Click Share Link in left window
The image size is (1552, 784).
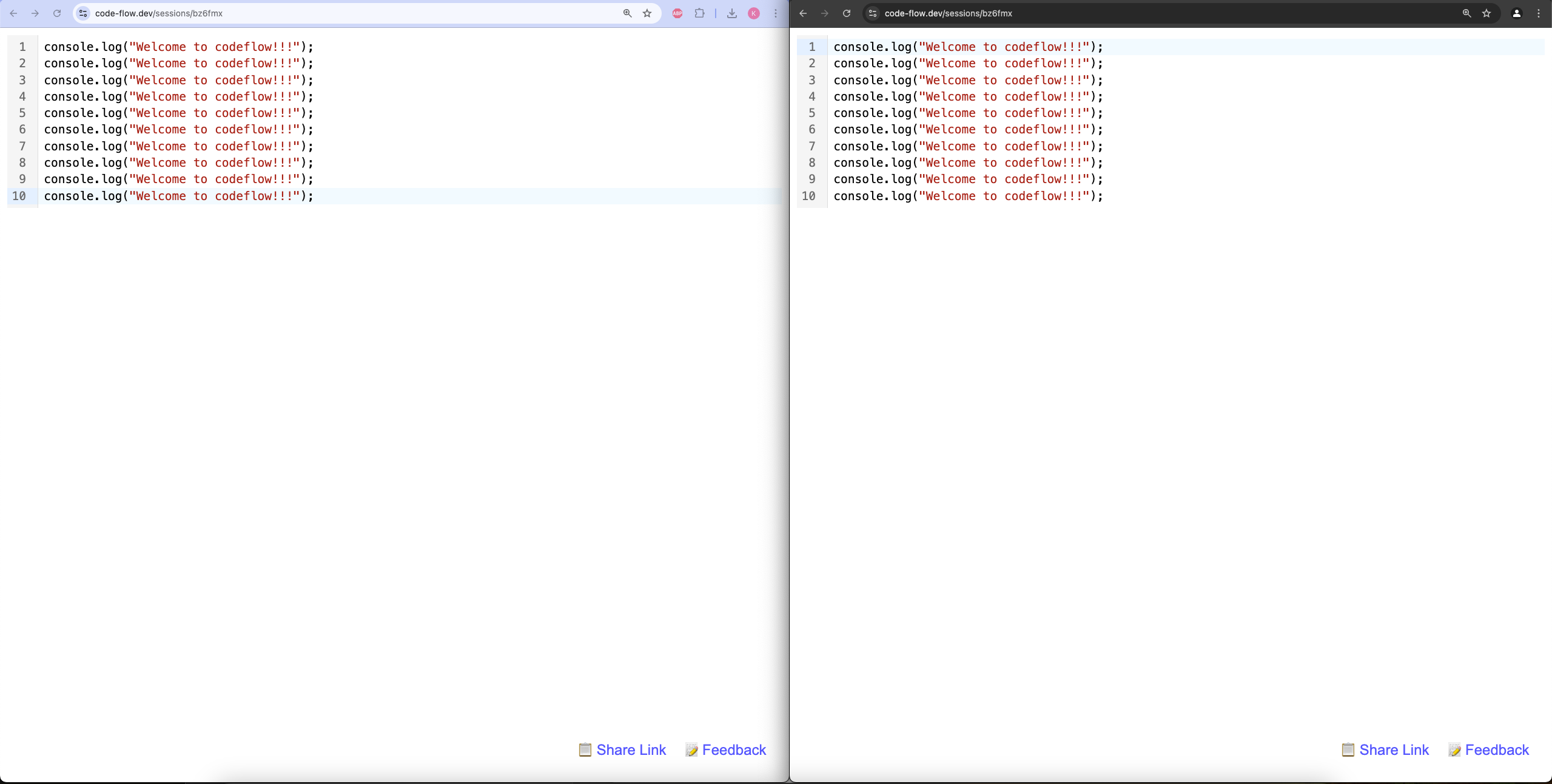point(630,750)
